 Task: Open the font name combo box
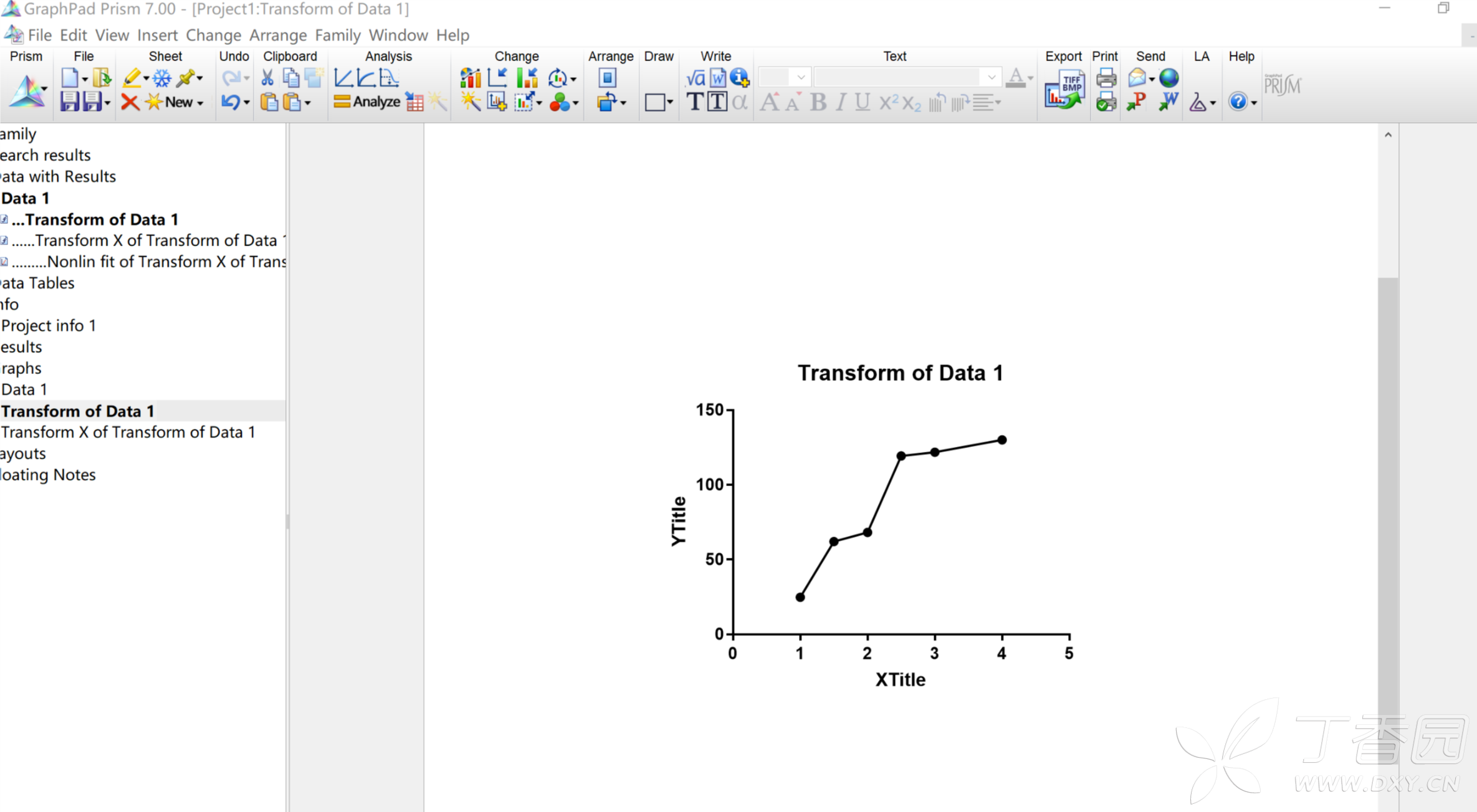point(907,77)
